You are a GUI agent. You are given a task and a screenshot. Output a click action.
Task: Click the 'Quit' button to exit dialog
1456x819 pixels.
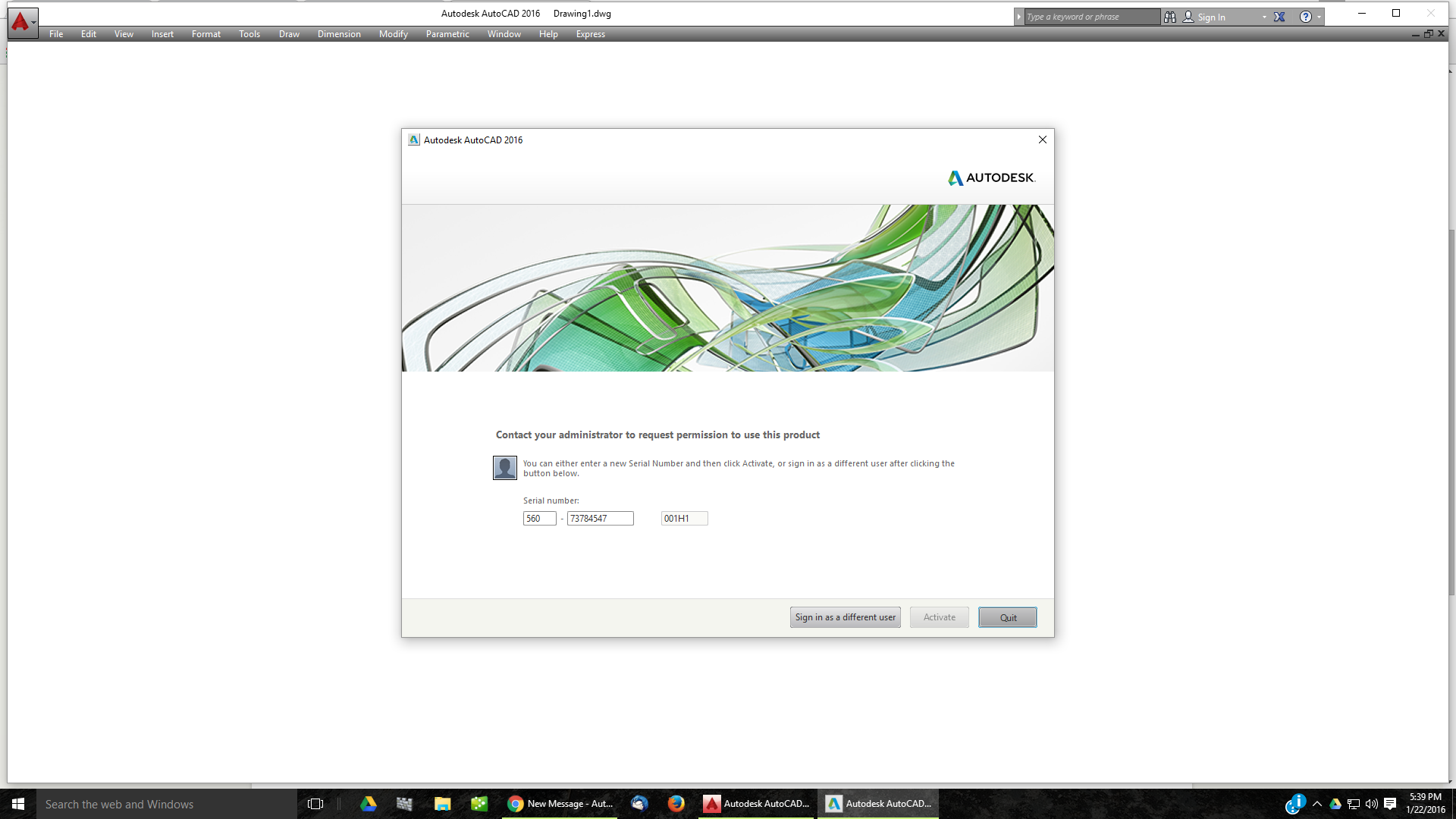[x=1007, y=617]
